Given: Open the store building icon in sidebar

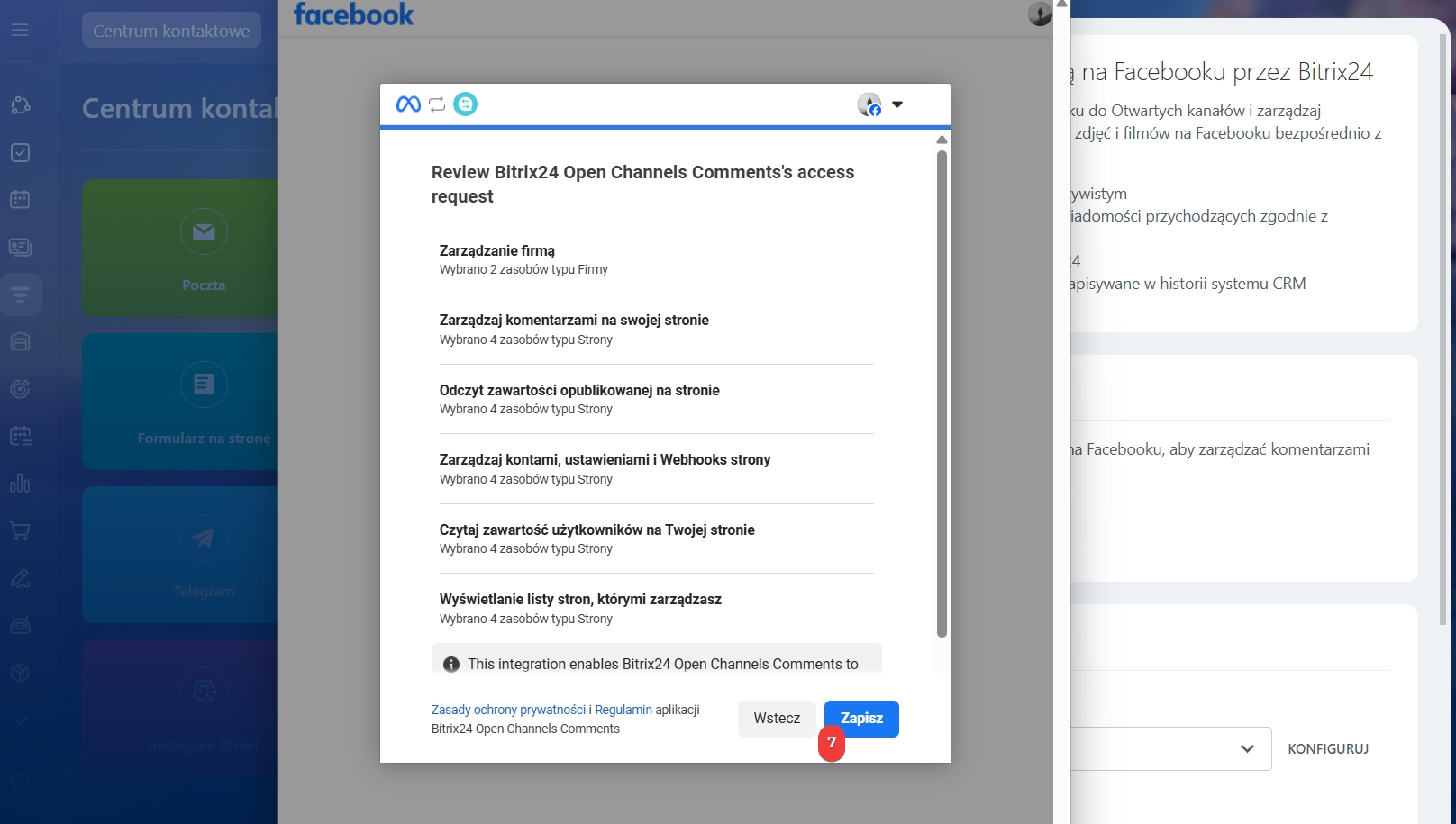Looking at the screenshot, I should [x=20, y=341].
